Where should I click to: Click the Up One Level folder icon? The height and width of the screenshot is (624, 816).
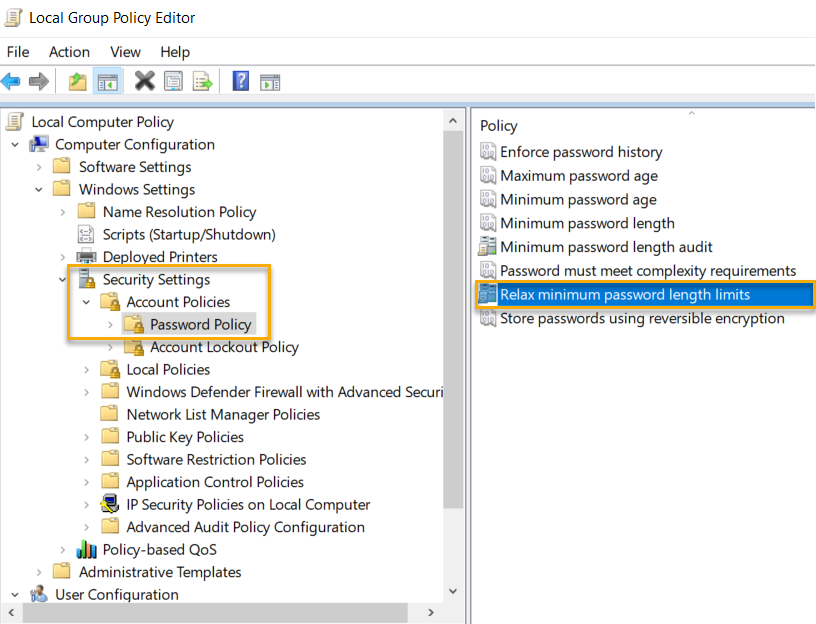coord(77,81)
